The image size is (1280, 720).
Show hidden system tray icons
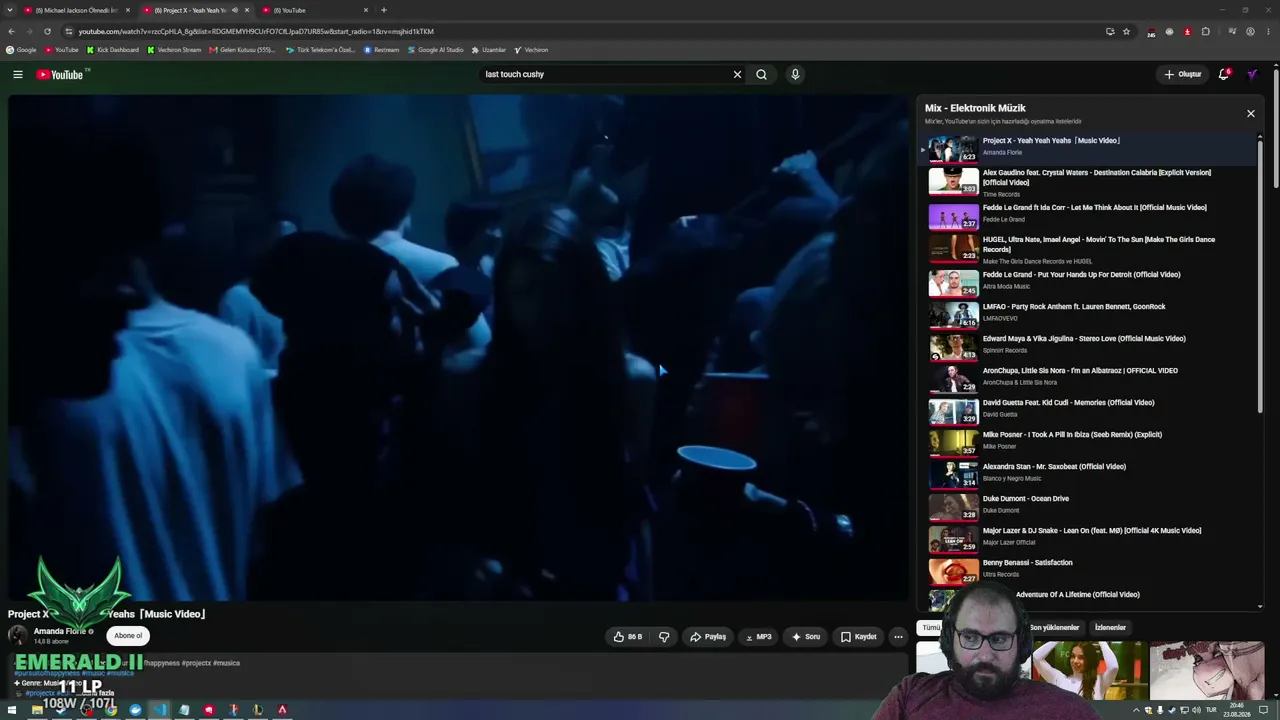1135,710
